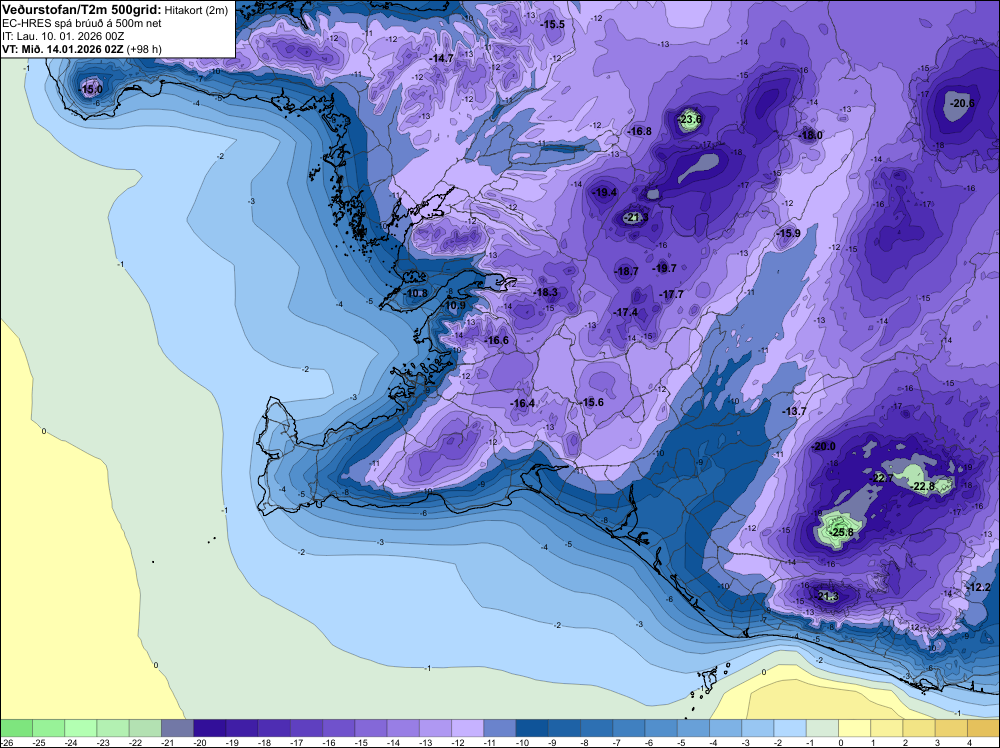Click the -15.6 temperature label
The height and width of the screenshot is (748, 1000).
point(592,402)
